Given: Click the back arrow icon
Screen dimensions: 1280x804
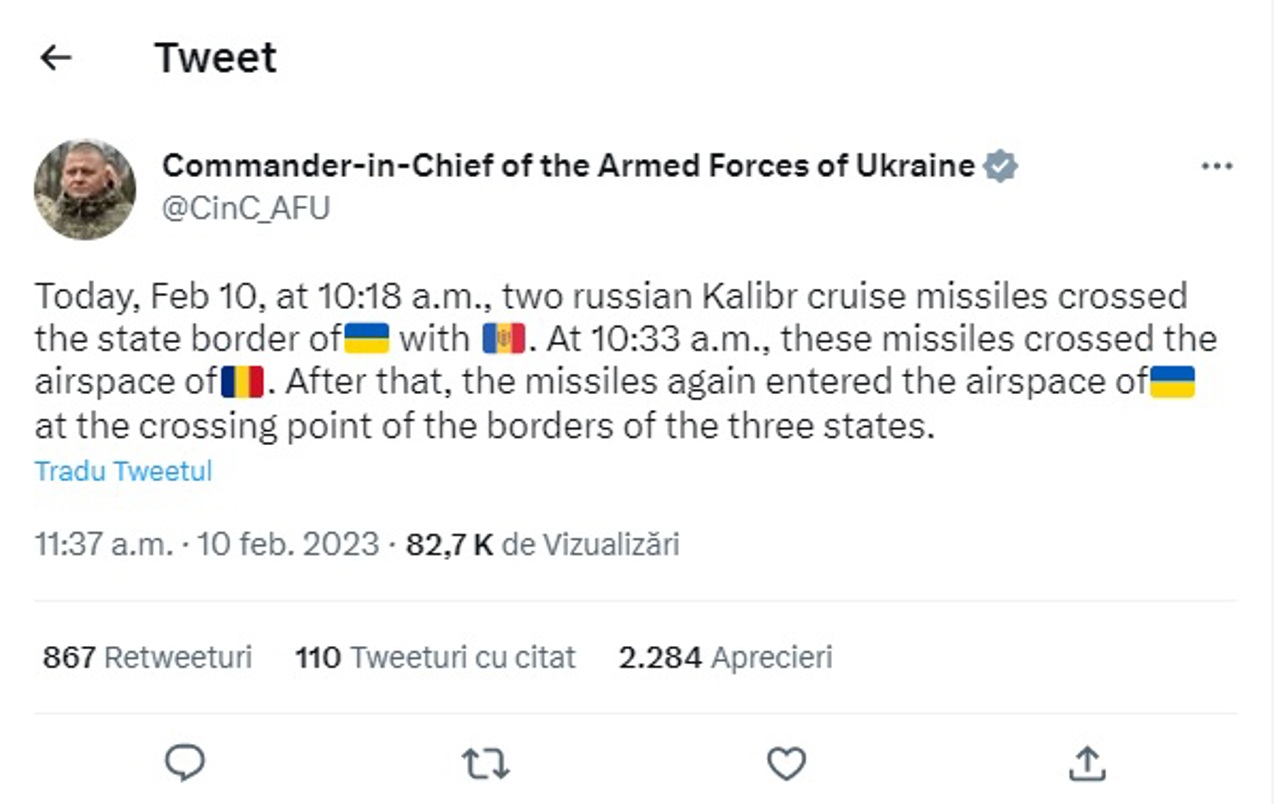Looking at the screenshot, I should click(56, 58).
